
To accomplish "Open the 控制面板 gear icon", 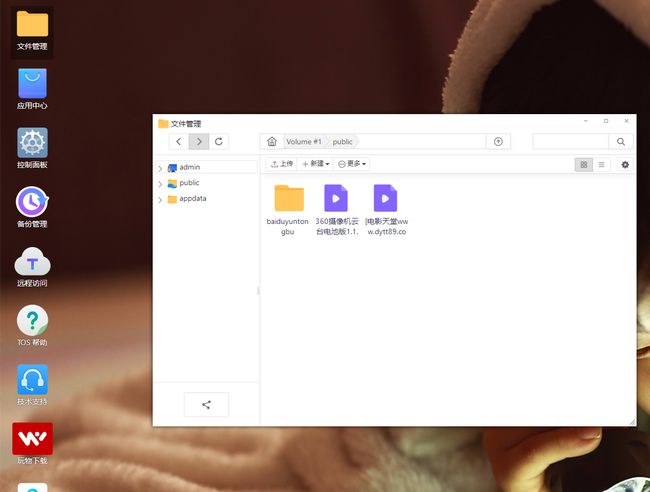I will point(32,148).
